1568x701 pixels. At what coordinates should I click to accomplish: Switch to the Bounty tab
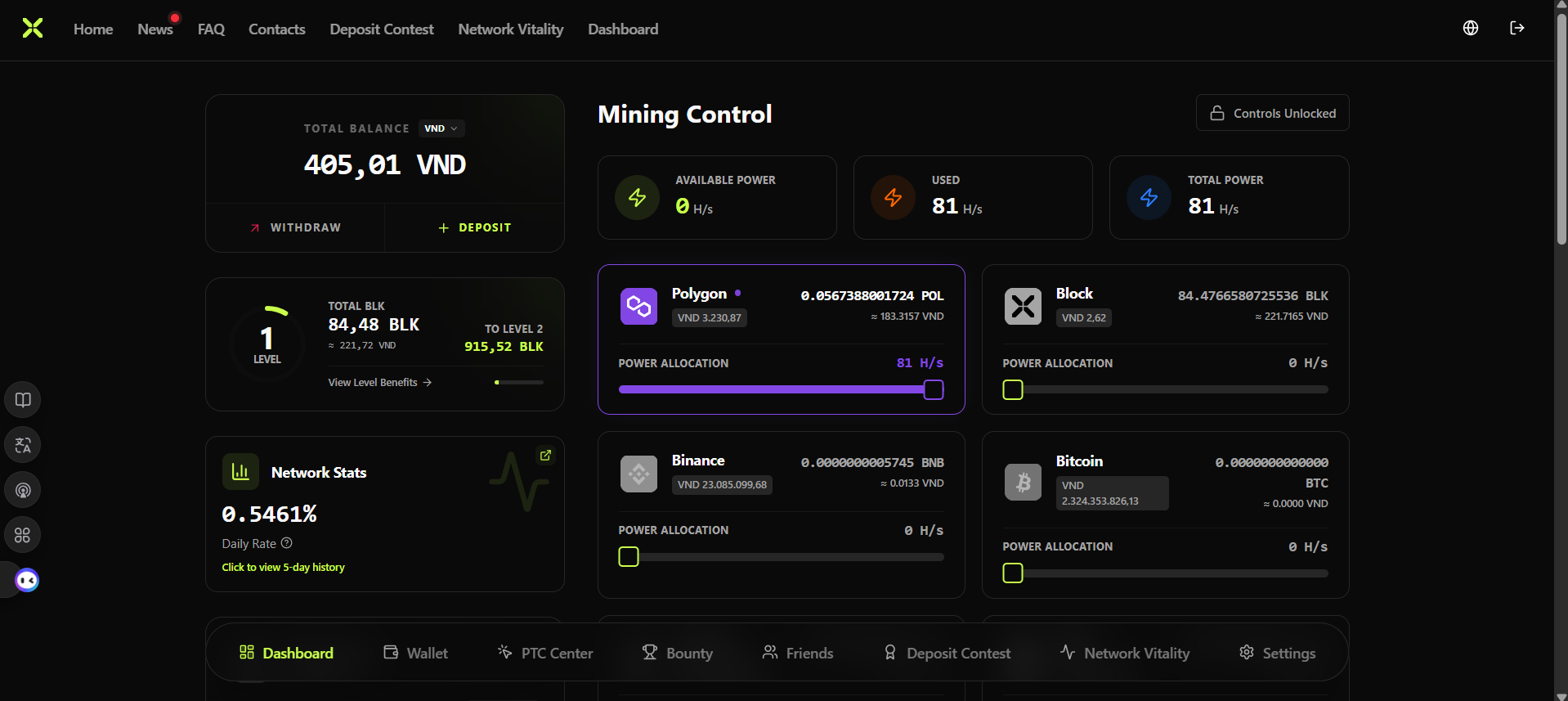[x=678, y=653]
